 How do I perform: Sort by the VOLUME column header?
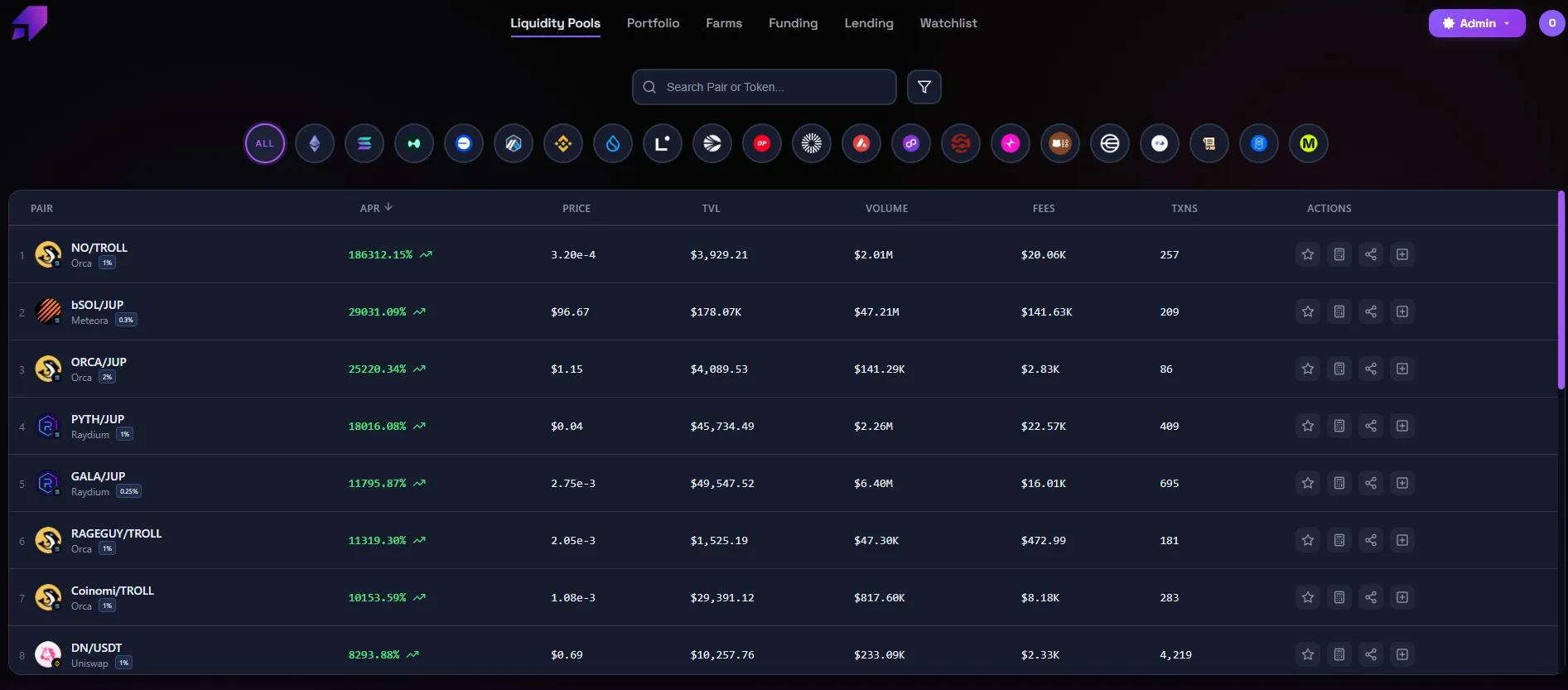(886, 209)
